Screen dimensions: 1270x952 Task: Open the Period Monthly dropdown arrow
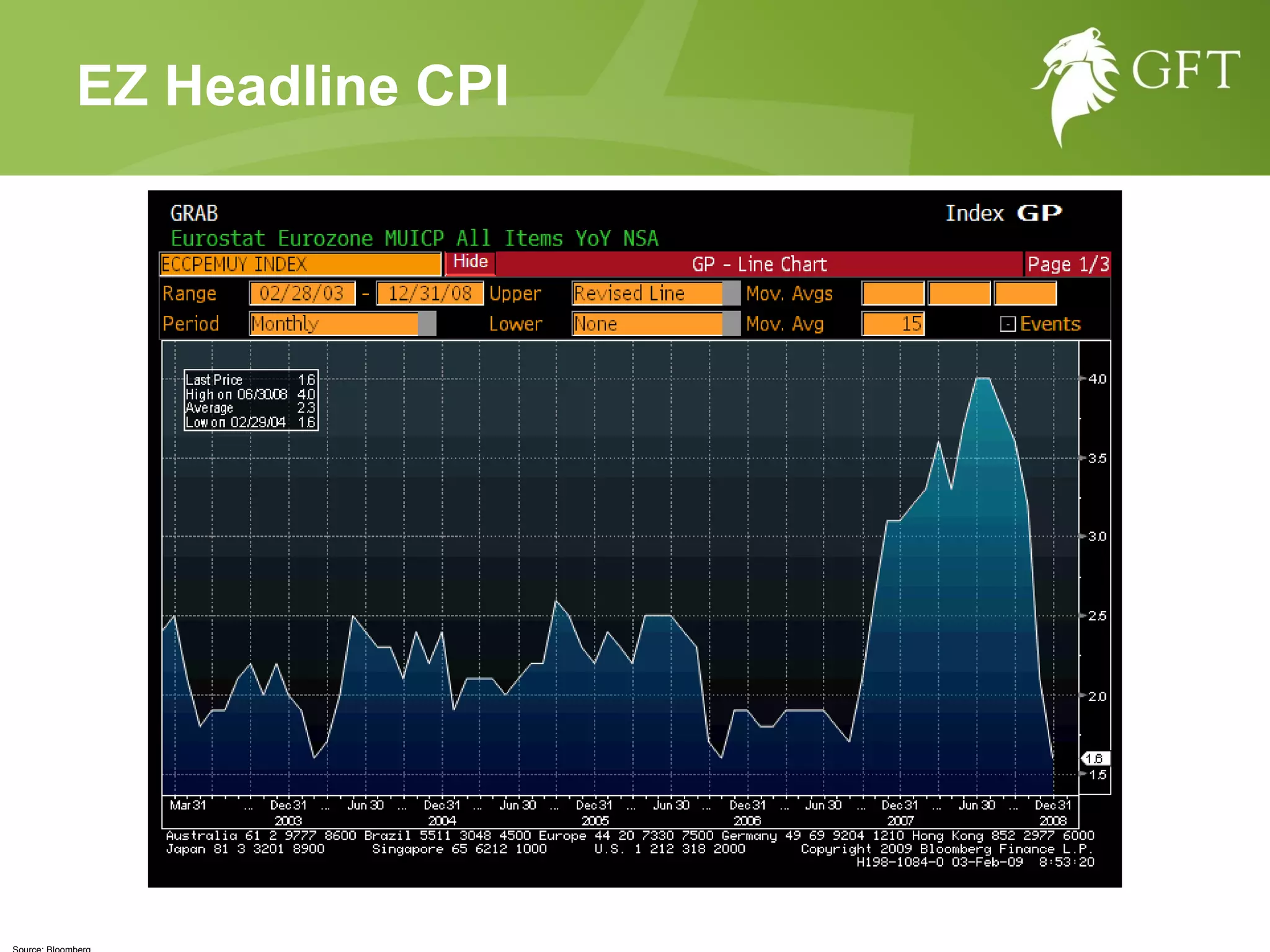427,324
